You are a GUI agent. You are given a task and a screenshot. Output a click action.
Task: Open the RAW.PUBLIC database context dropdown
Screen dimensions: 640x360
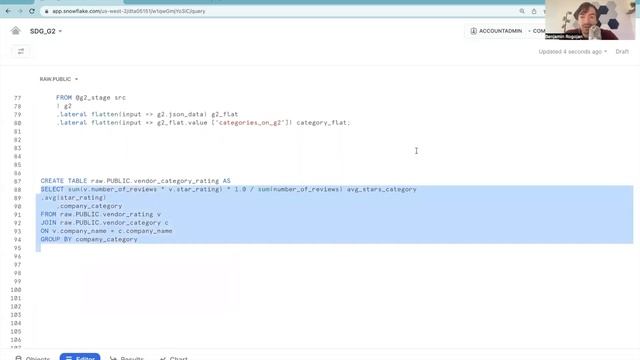click(59, 79)
